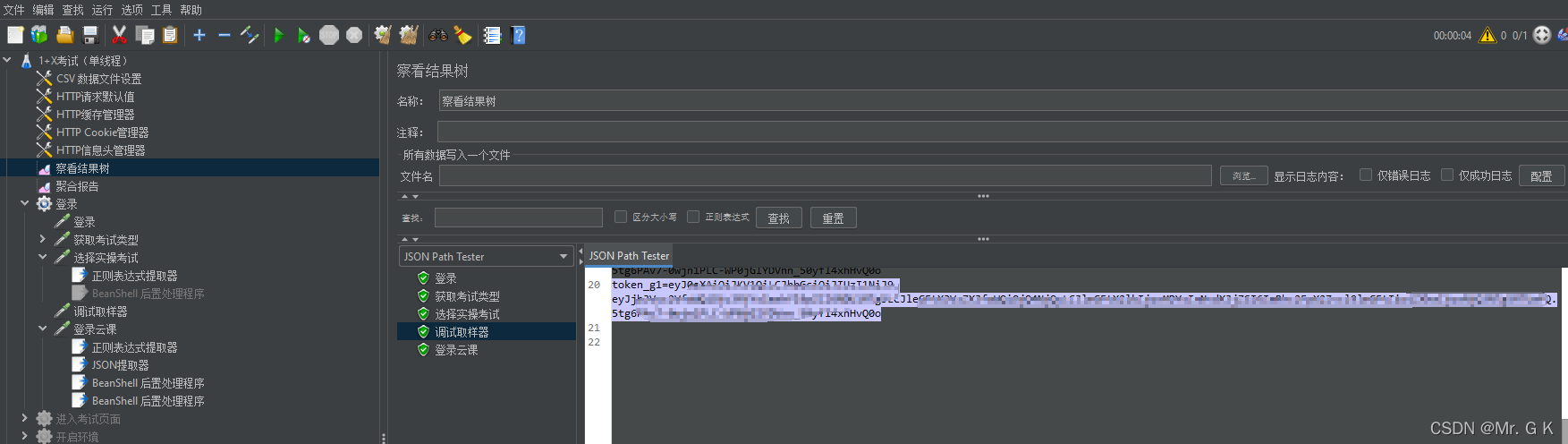Viewport: 1568px width, 444px height.
Task: Select HTTP Cookie管理器 element
Action: tap(102, 132)
